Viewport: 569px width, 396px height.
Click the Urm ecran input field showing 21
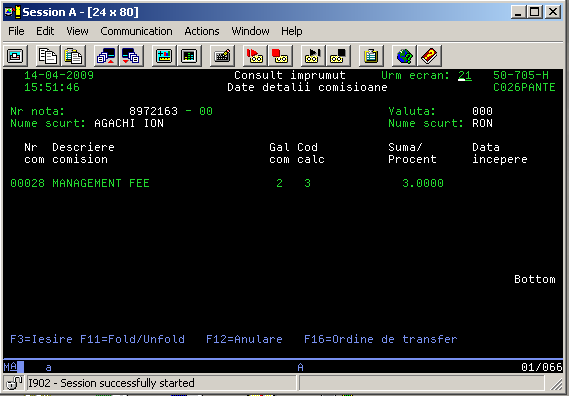tap(465, 75)
